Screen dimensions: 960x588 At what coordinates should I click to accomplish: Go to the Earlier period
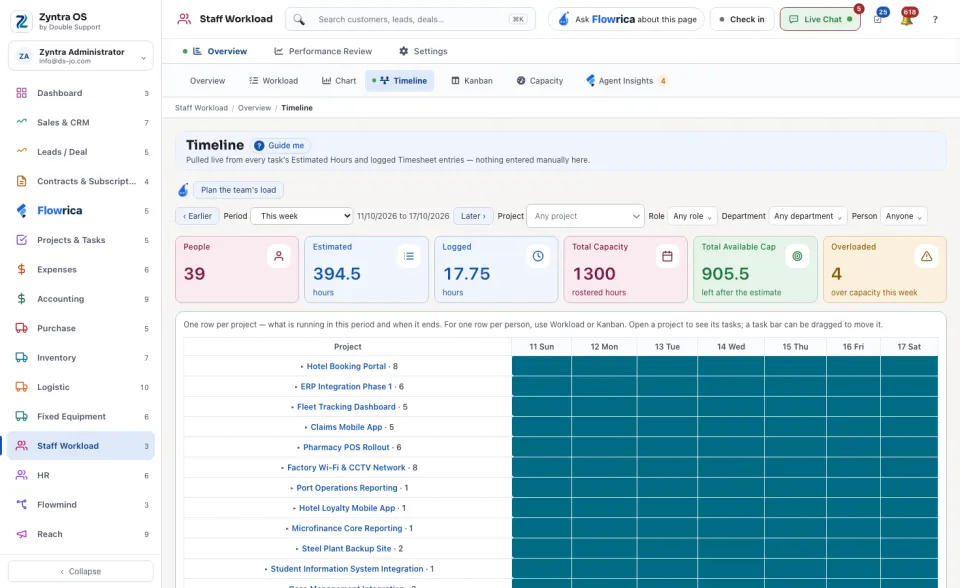[197, 216]
